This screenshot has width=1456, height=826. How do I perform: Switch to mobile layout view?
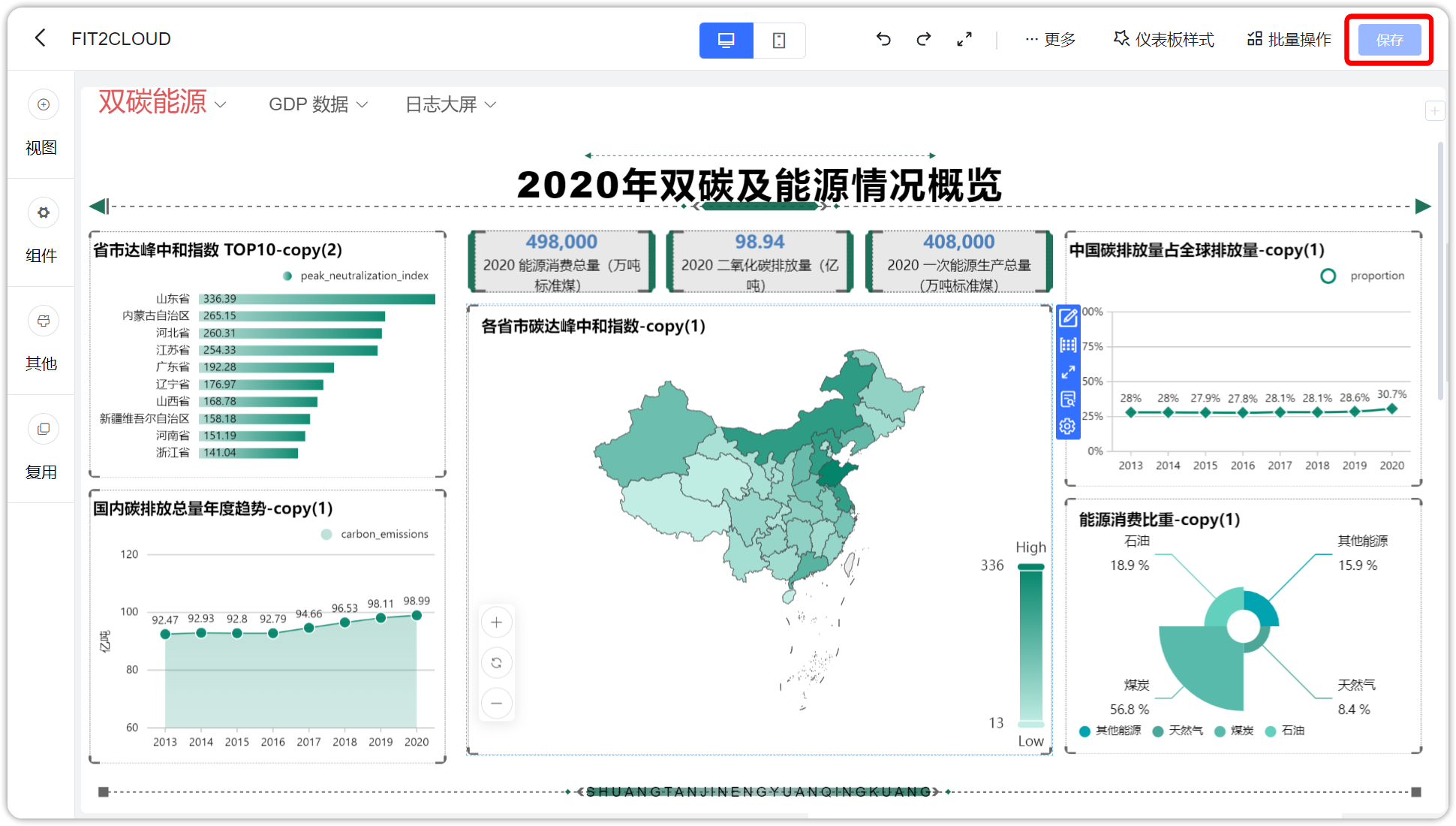(779, 41)
